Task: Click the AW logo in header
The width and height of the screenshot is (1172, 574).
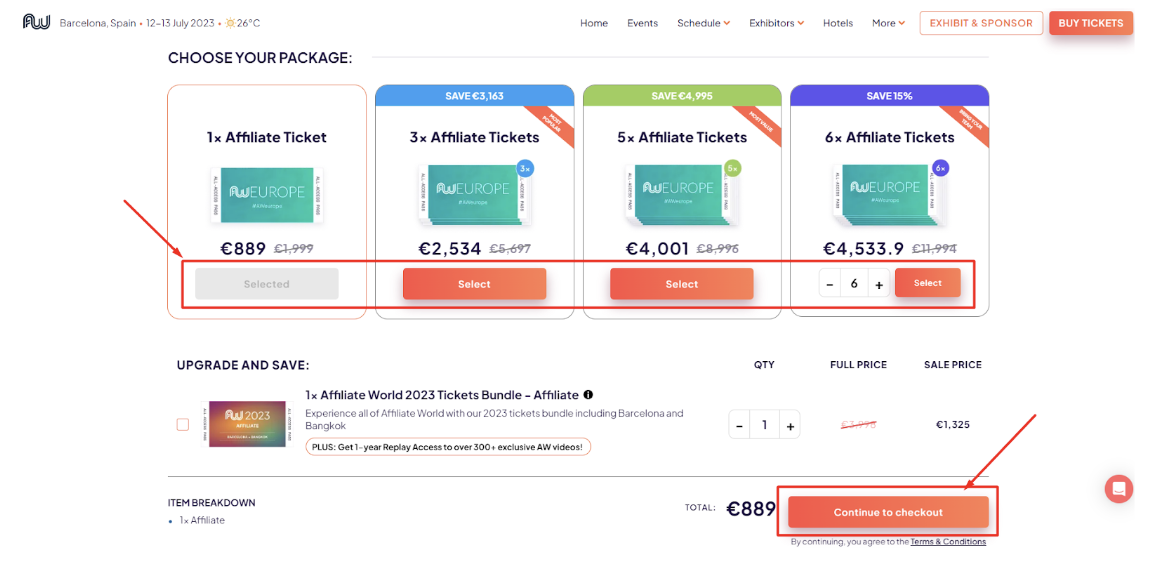Action: pos(36,22)
